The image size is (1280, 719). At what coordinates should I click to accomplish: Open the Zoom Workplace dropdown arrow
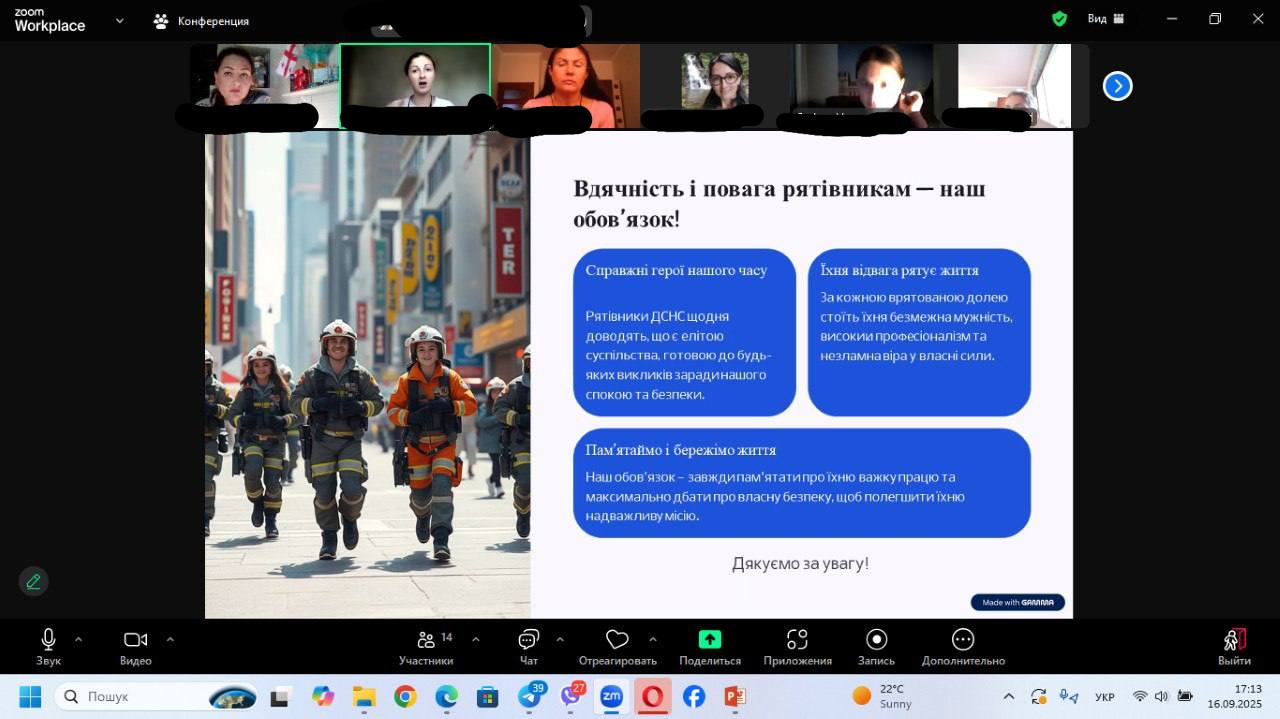pyautogui.click(x=120, y=20)
